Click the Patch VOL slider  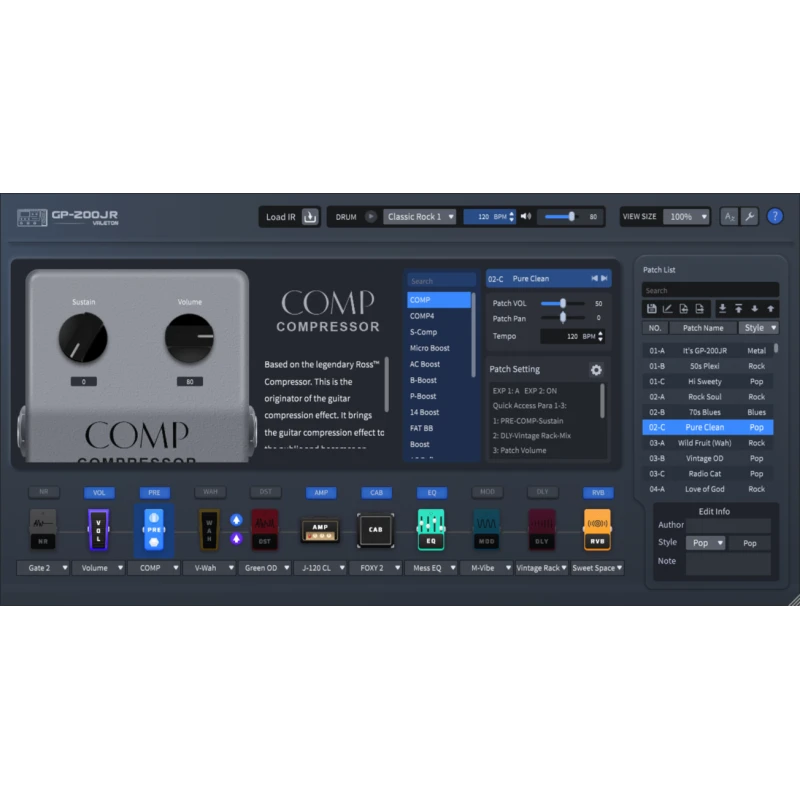point(563,303)
